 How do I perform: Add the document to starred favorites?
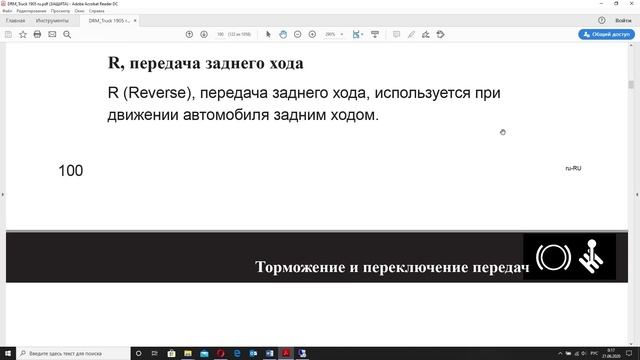[23, 35]
